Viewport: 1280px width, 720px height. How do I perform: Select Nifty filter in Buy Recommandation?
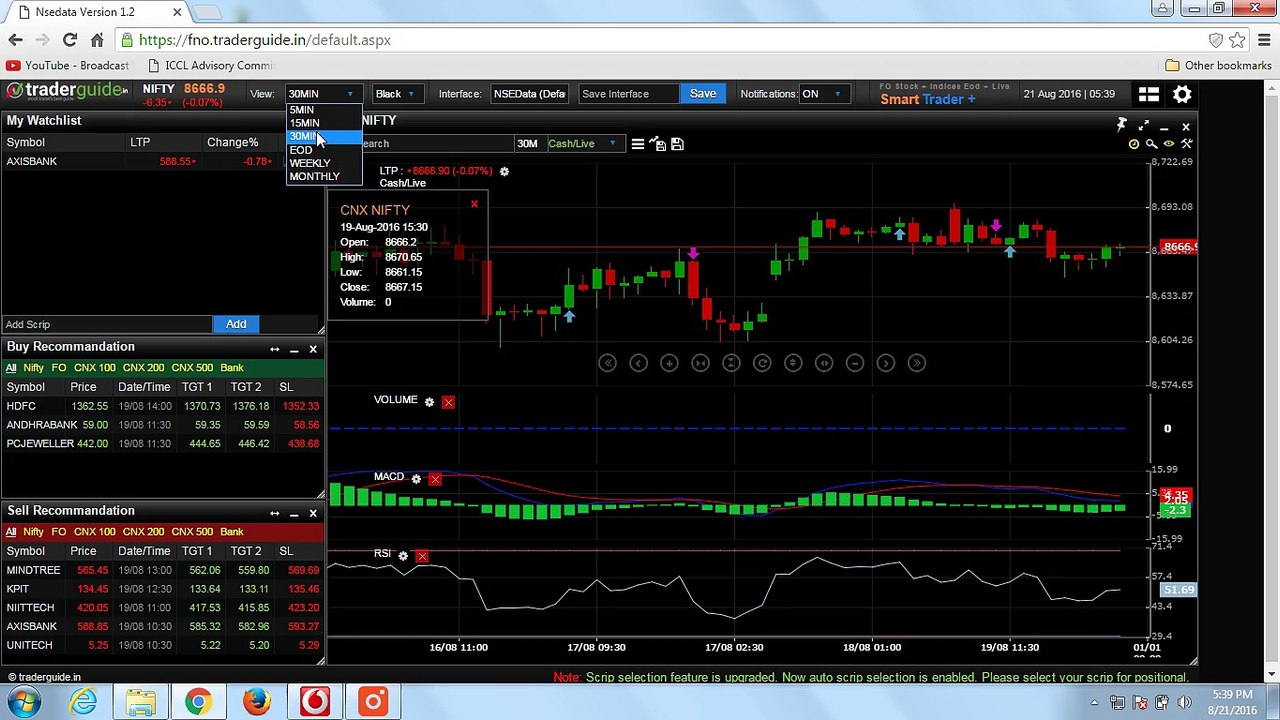coord(33,368)
